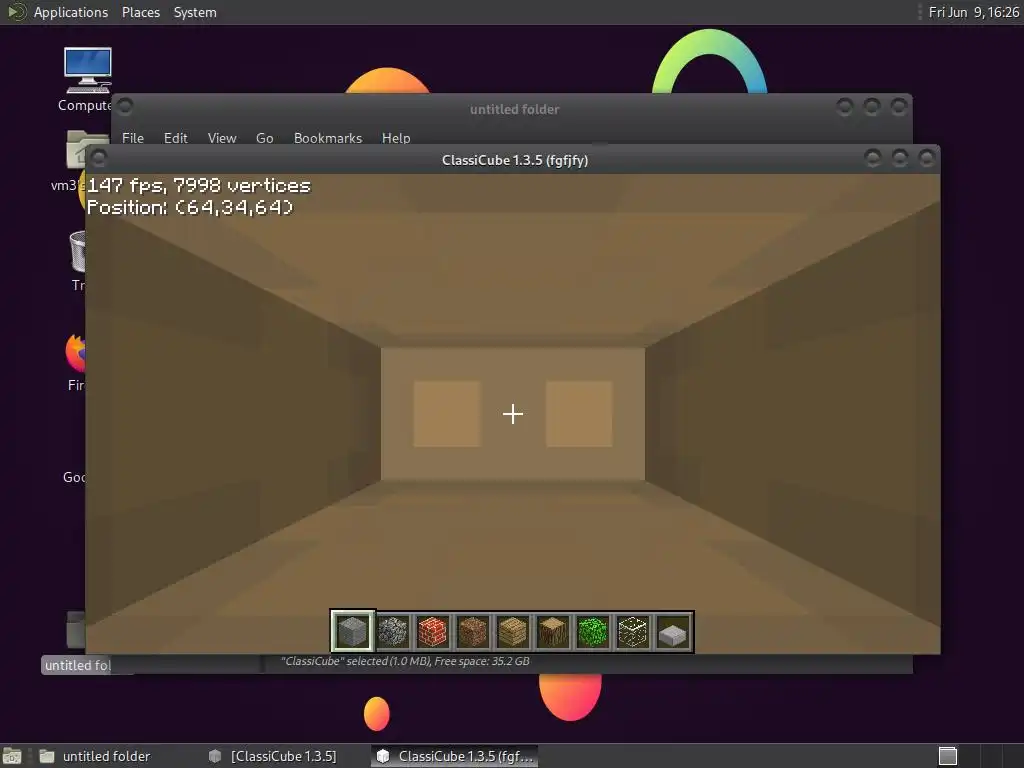Open the Applications menu in top panel
The image size is (1024, 768).
click(x=71, y=12)
